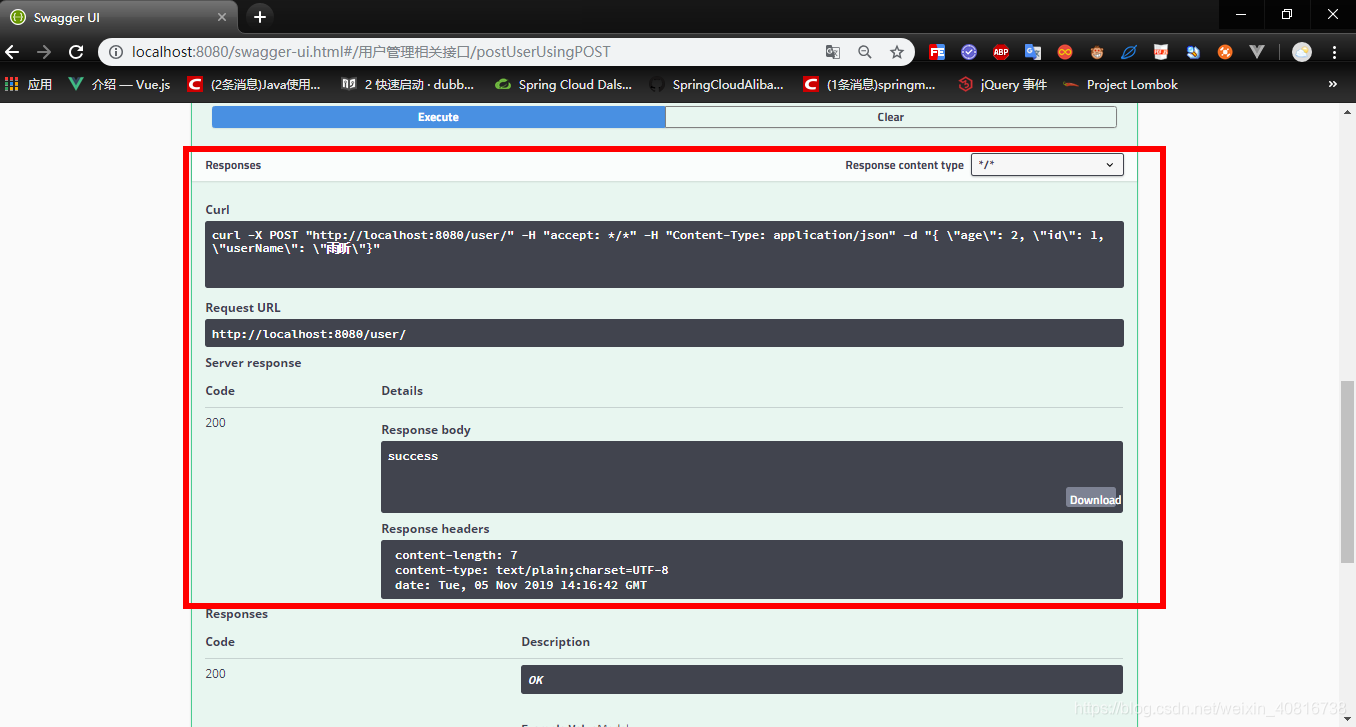Click the address bar URL
Viewport: 1356px width, 727px height.
click(371, 52)
